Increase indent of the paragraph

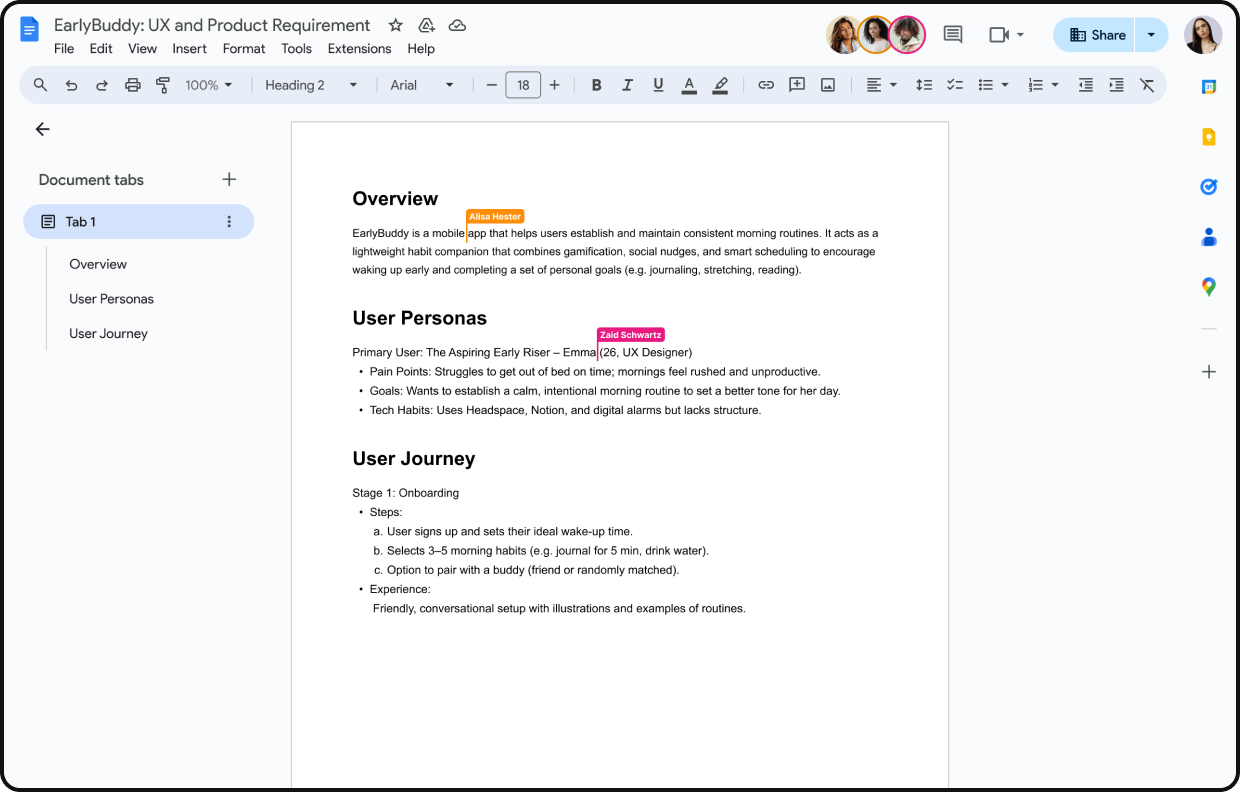pyautogui.click(x=1117, y=85)
